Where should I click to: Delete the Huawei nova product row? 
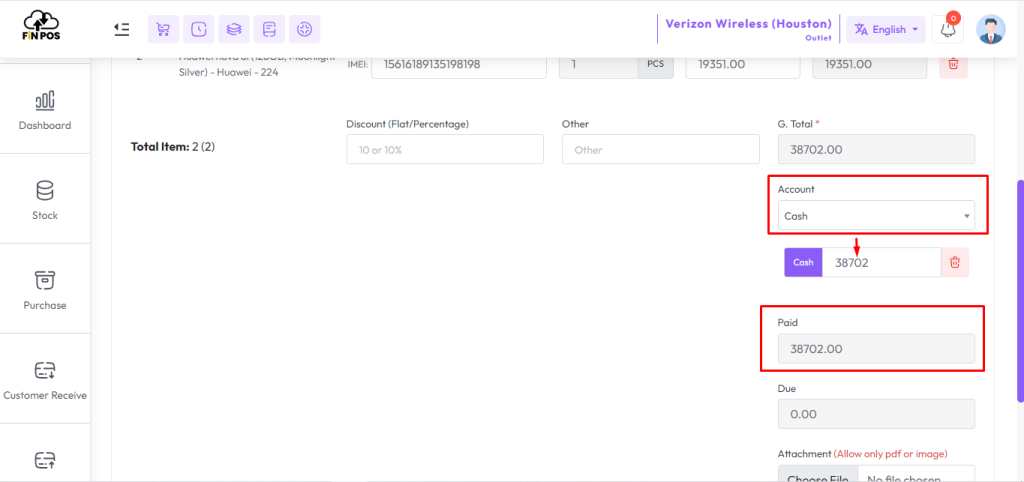point(953,65)
